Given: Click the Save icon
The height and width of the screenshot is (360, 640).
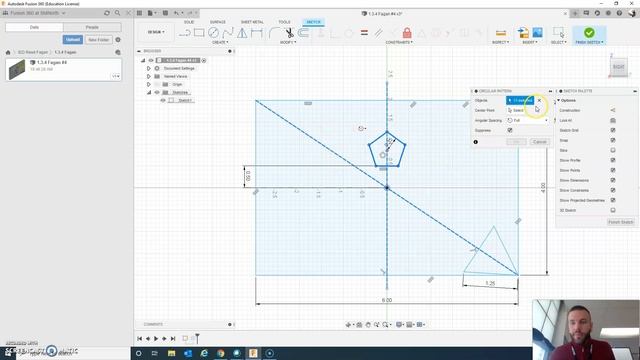Looking at the screenshot, I should pos(165,13).
